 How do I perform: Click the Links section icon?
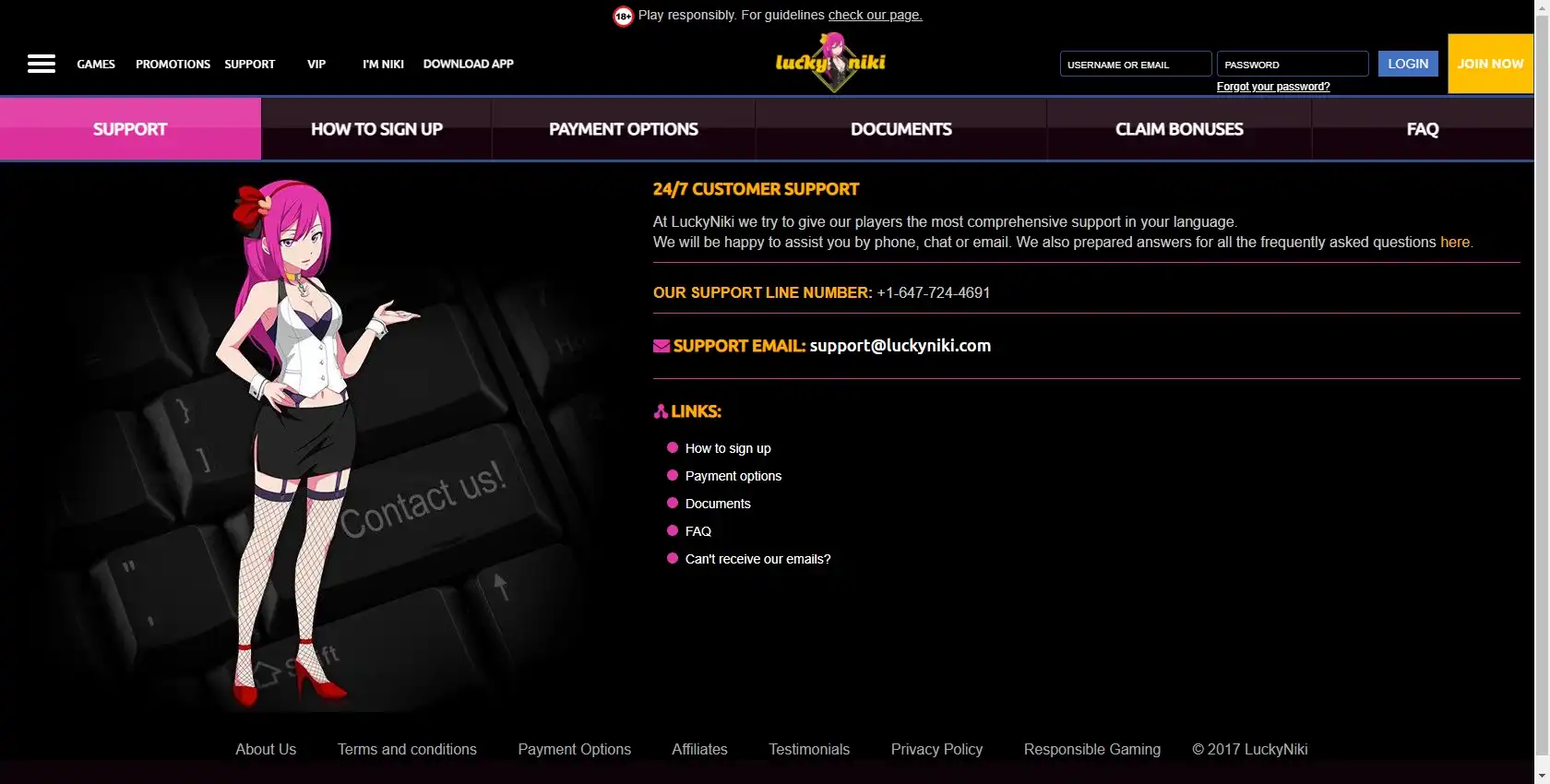661,411
